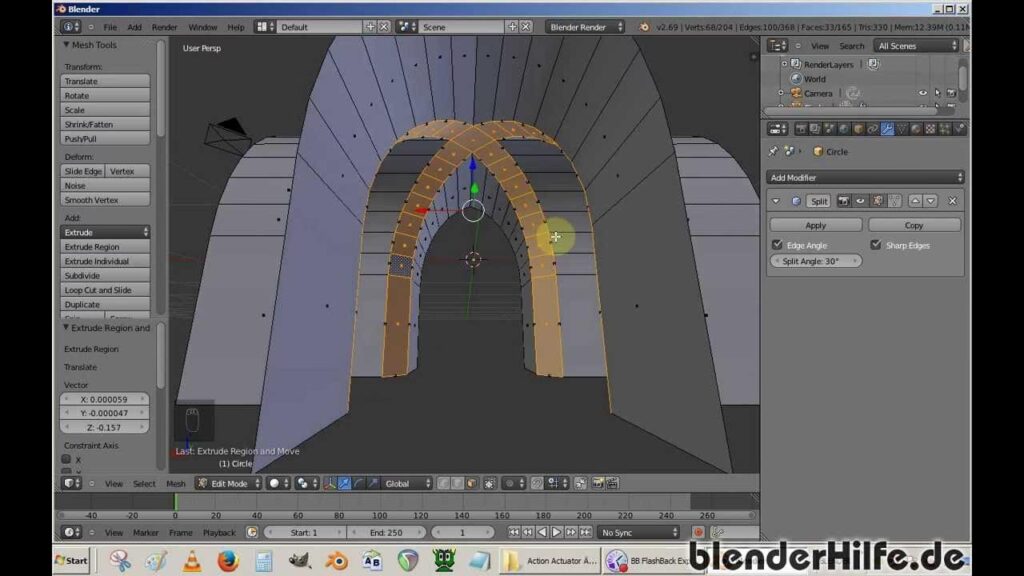Image resolution: width=1024 pixels, height=576 pixels.
Task: Expand the Global transform orientation dropdown
Action: [407, 484]
